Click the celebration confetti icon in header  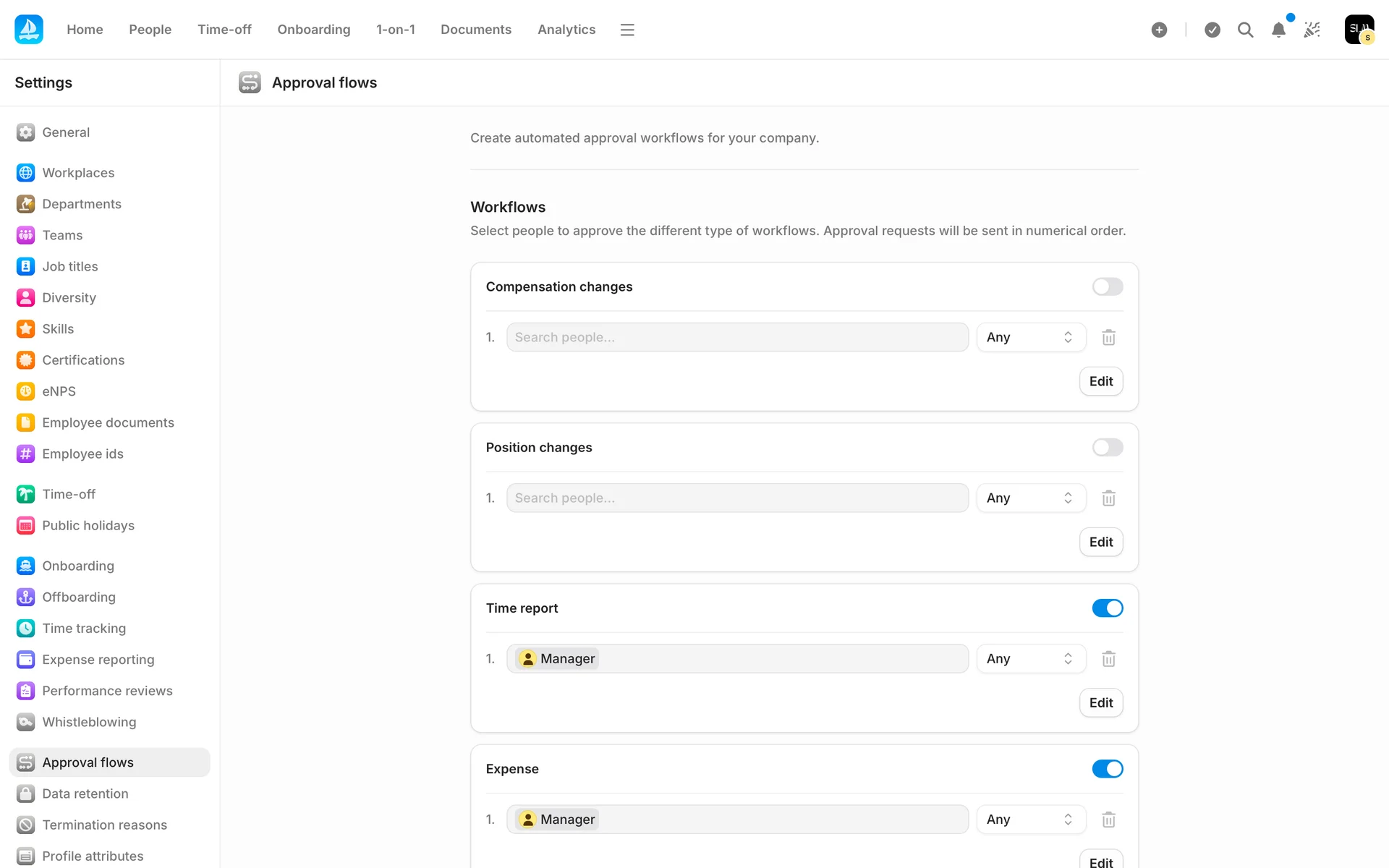tap(1312, 30)
